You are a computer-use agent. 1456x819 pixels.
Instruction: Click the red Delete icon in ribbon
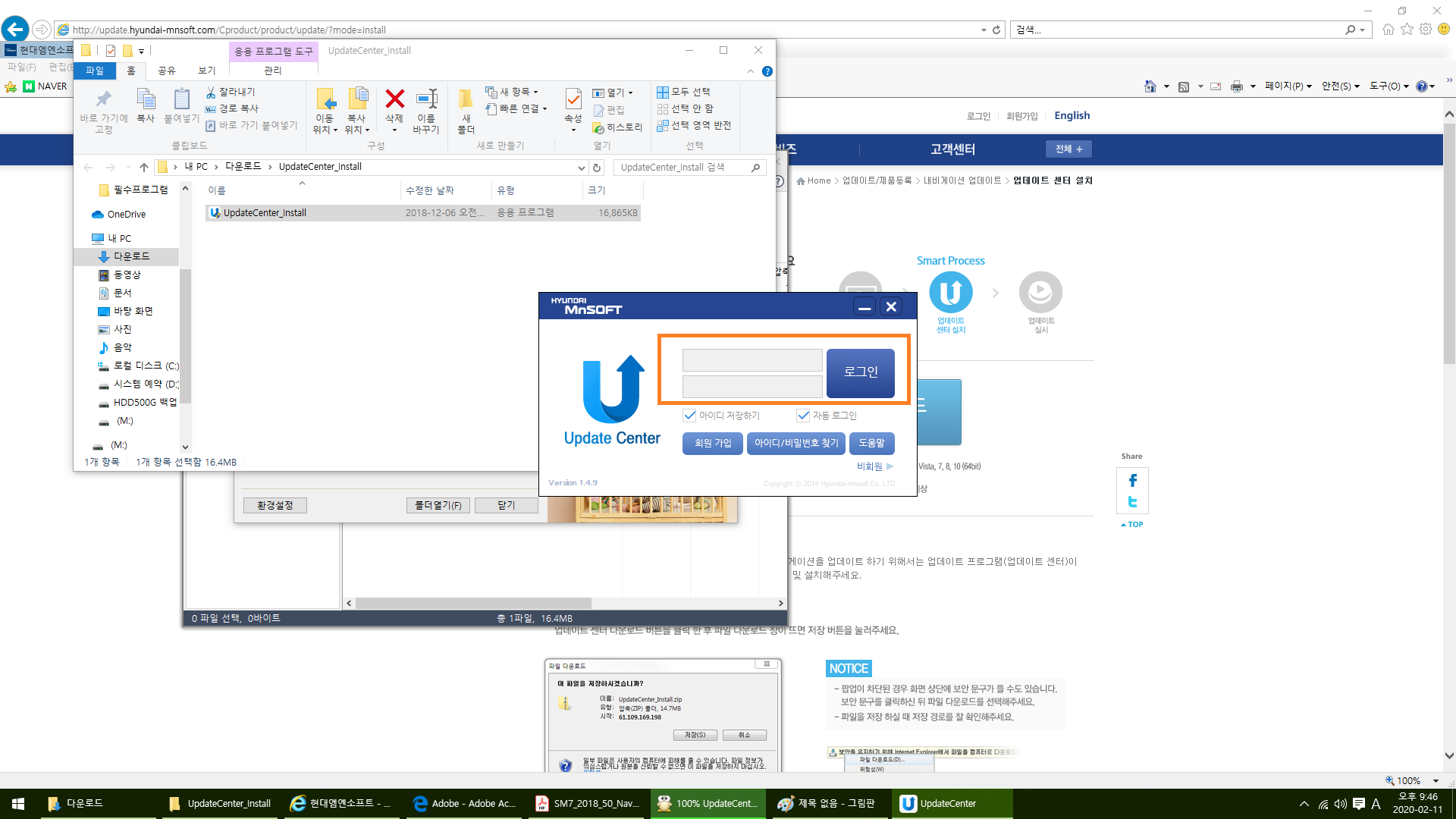pos(394,99)
